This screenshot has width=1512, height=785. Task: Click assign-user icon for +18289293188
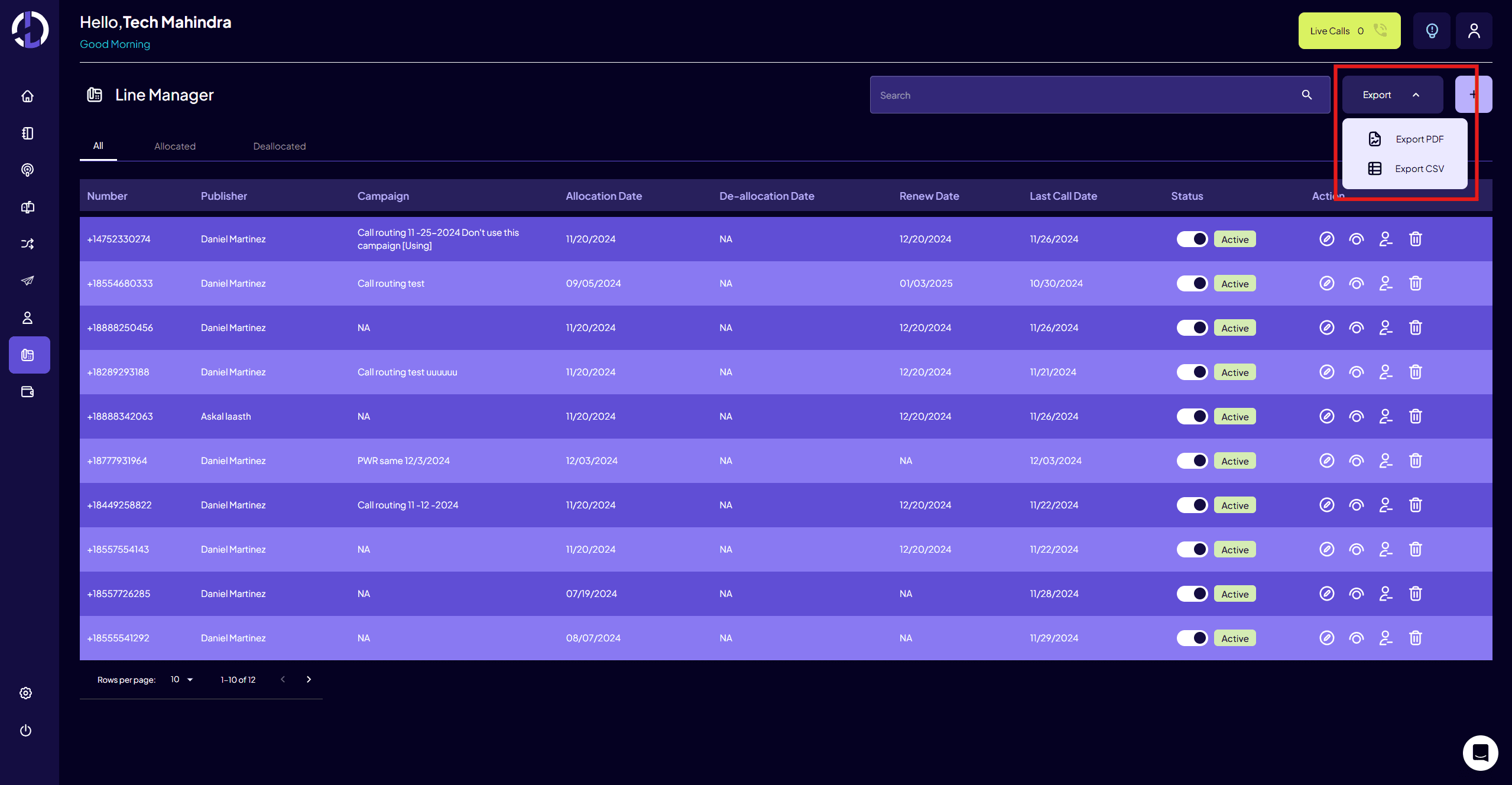pos(1386,372)
